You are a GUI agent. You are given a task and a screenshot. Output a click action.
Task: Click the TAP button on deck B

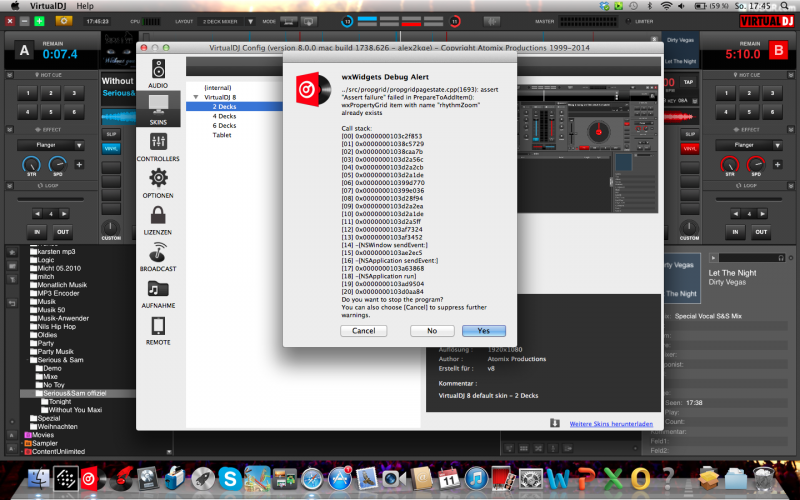point(688,82)
